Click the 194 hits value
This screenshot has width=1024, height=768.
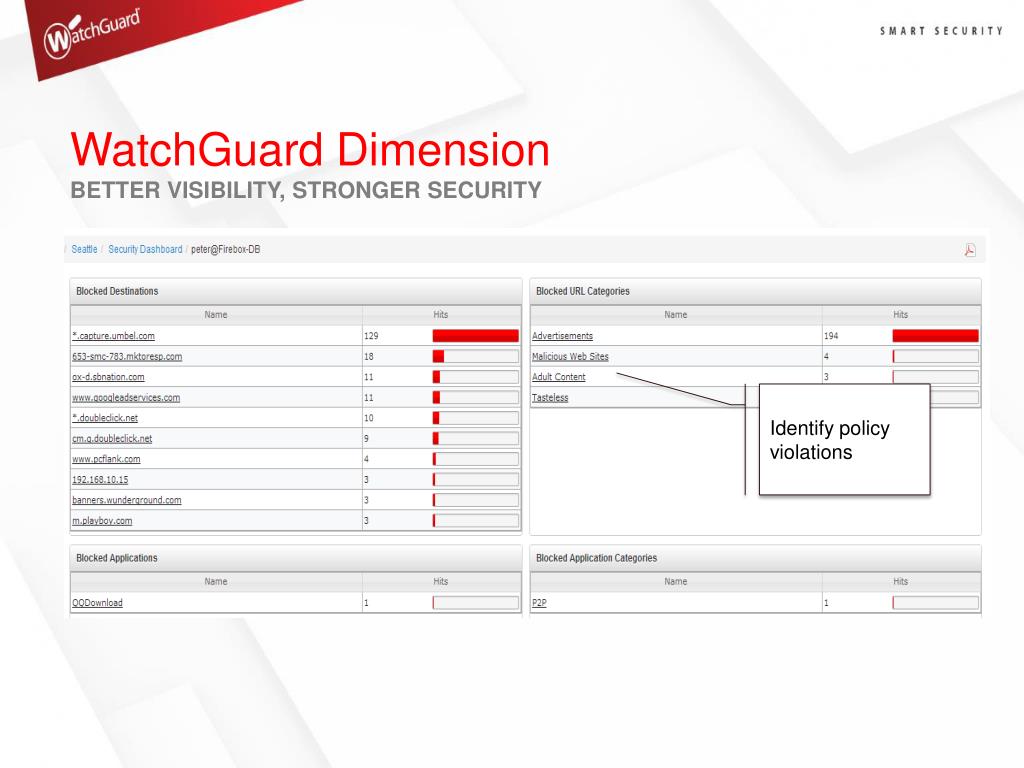pos(831,336)
